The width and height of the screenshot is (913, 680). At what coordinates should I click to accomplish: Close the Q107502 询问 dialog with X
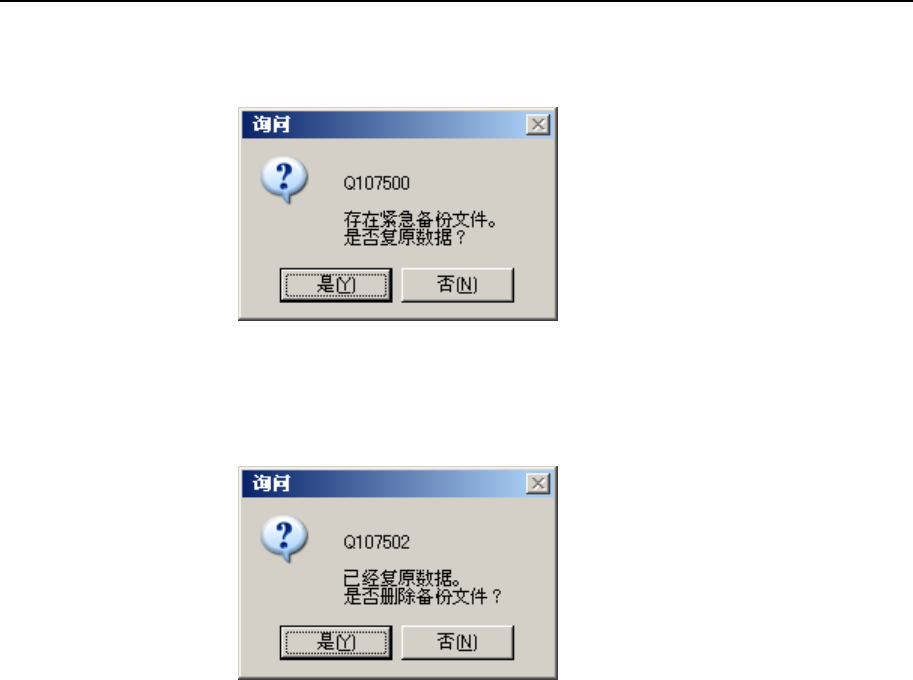tap(538, 483)
